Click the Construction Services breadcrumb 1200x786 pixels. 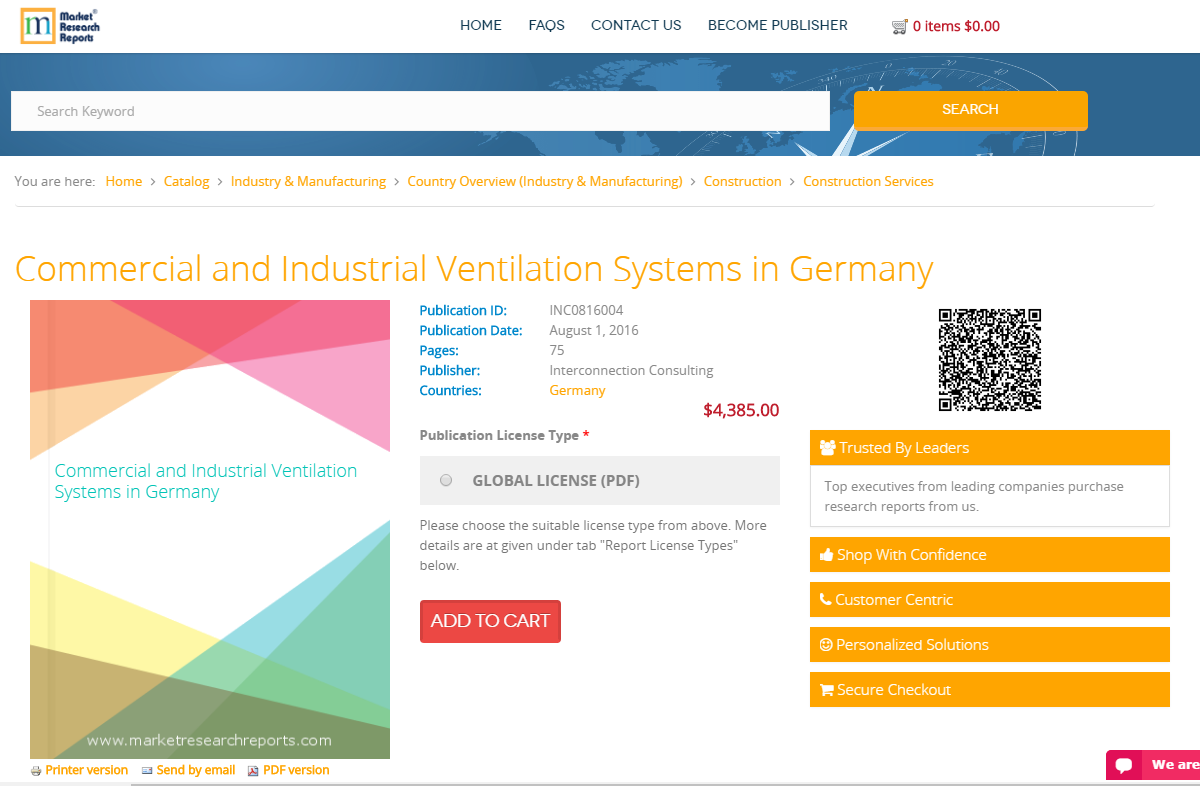tap(868, 181)
